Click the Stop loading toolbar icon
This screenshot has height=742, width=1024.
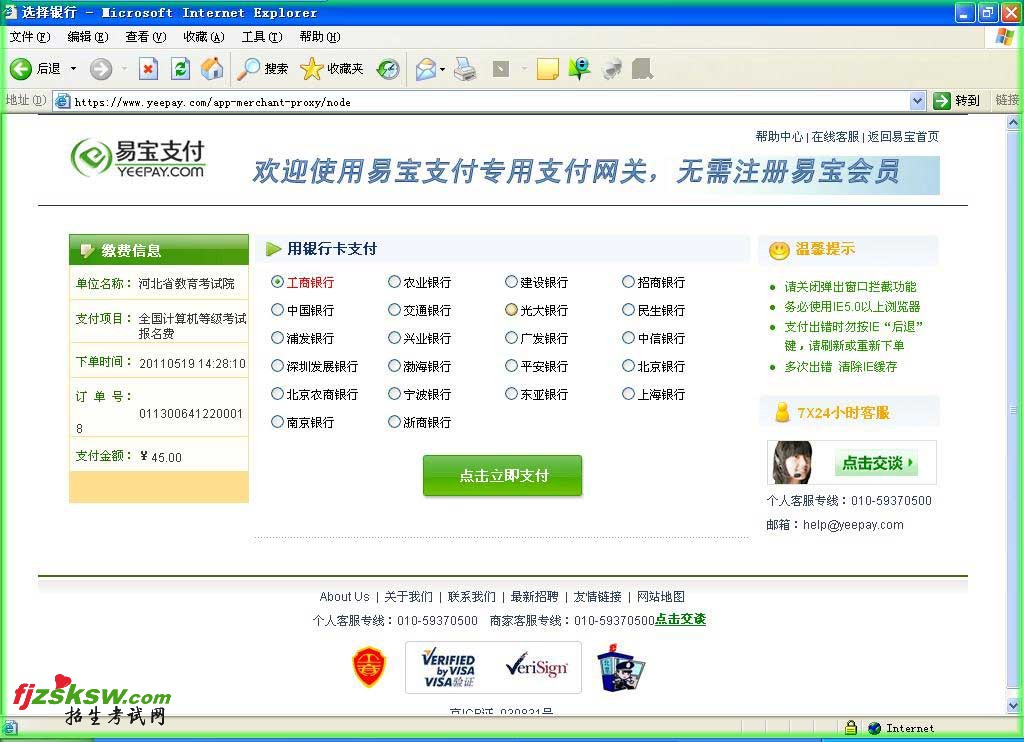tap(148, 69)
